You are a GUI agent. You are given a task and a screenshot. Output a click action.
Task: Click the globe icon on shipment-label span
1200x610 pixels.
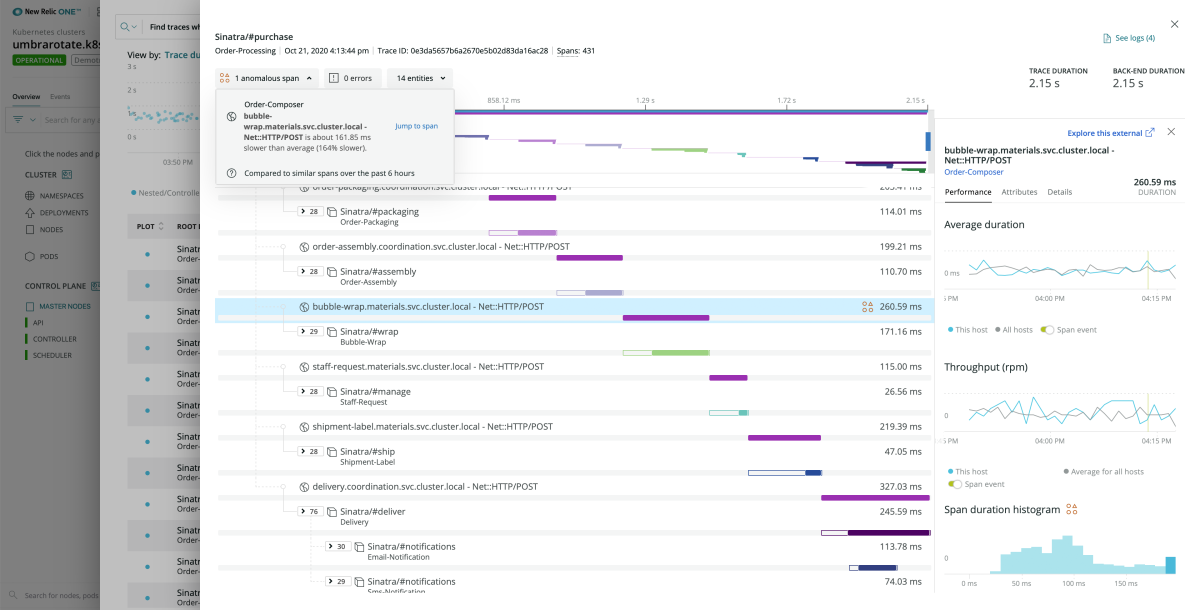click(304, 426)
